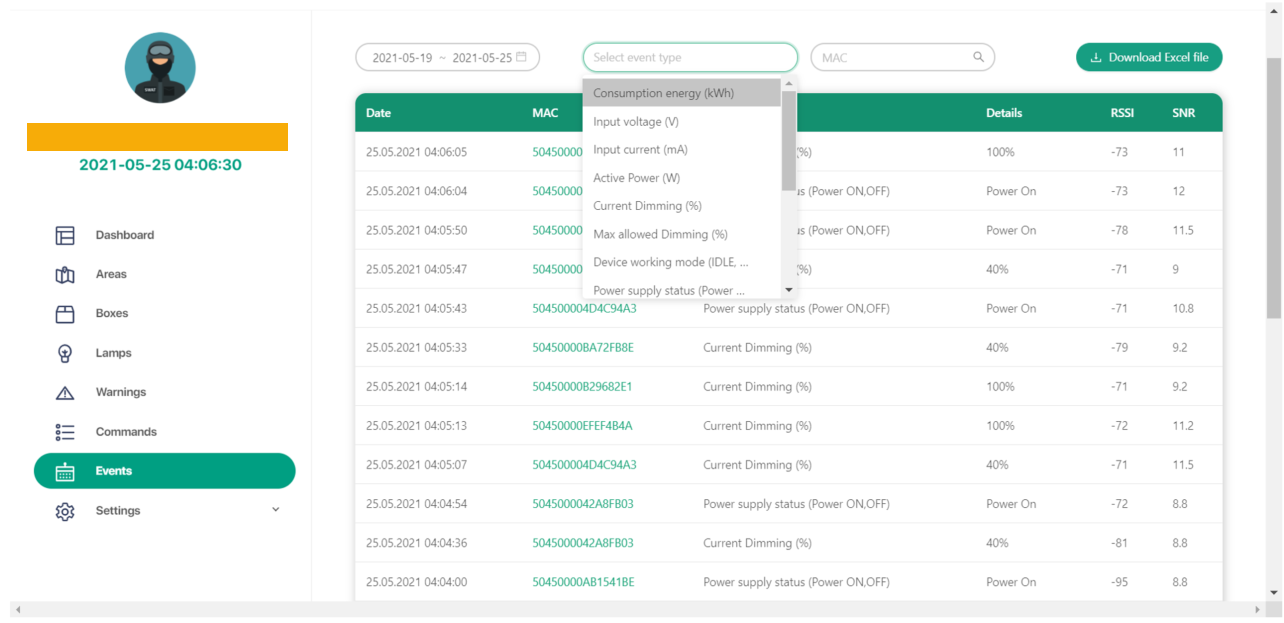Click the Areas map icon
The width and height of the screenshot is (1284, 623).
click(x=65, y=275)
